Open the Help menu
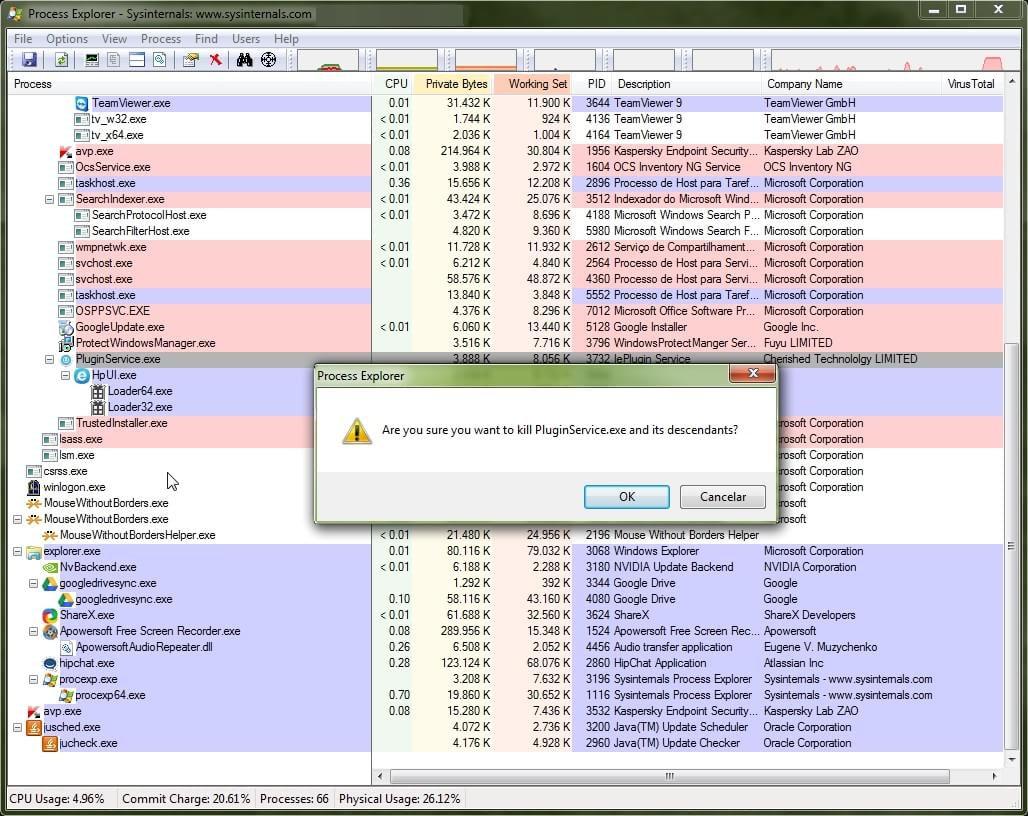 (286, 39)
